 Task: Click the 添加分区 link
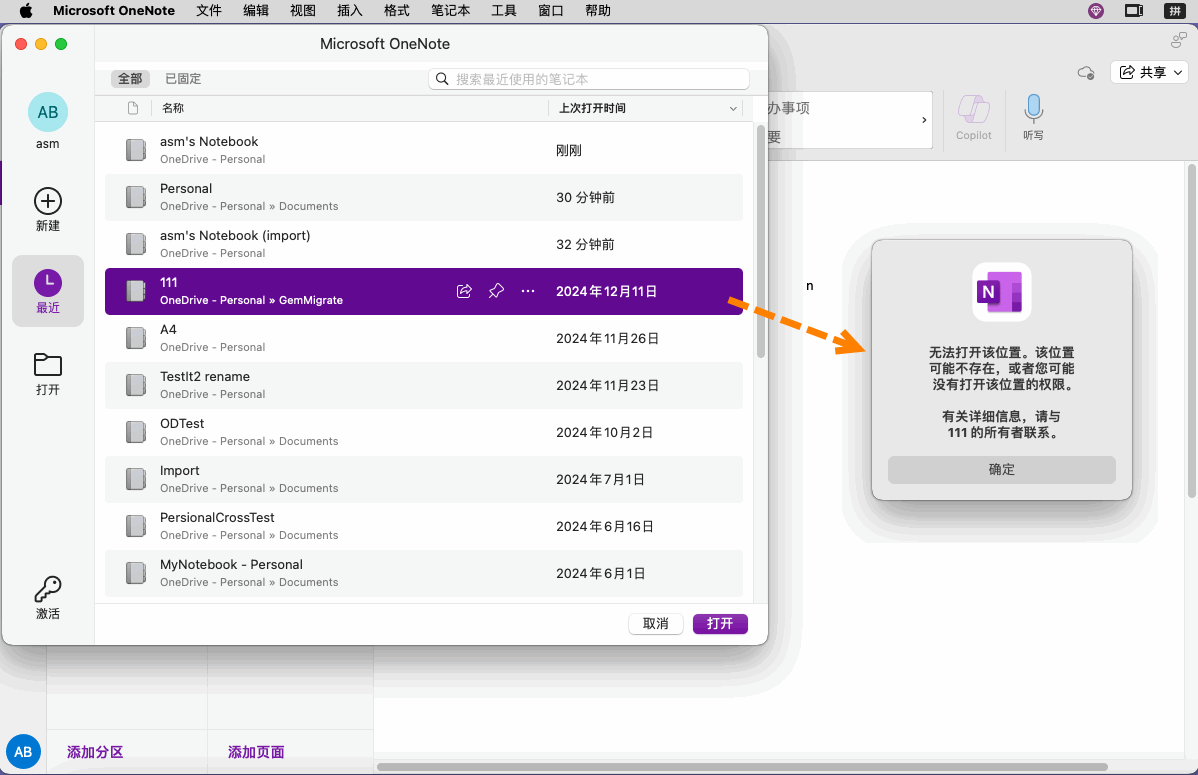95,752
